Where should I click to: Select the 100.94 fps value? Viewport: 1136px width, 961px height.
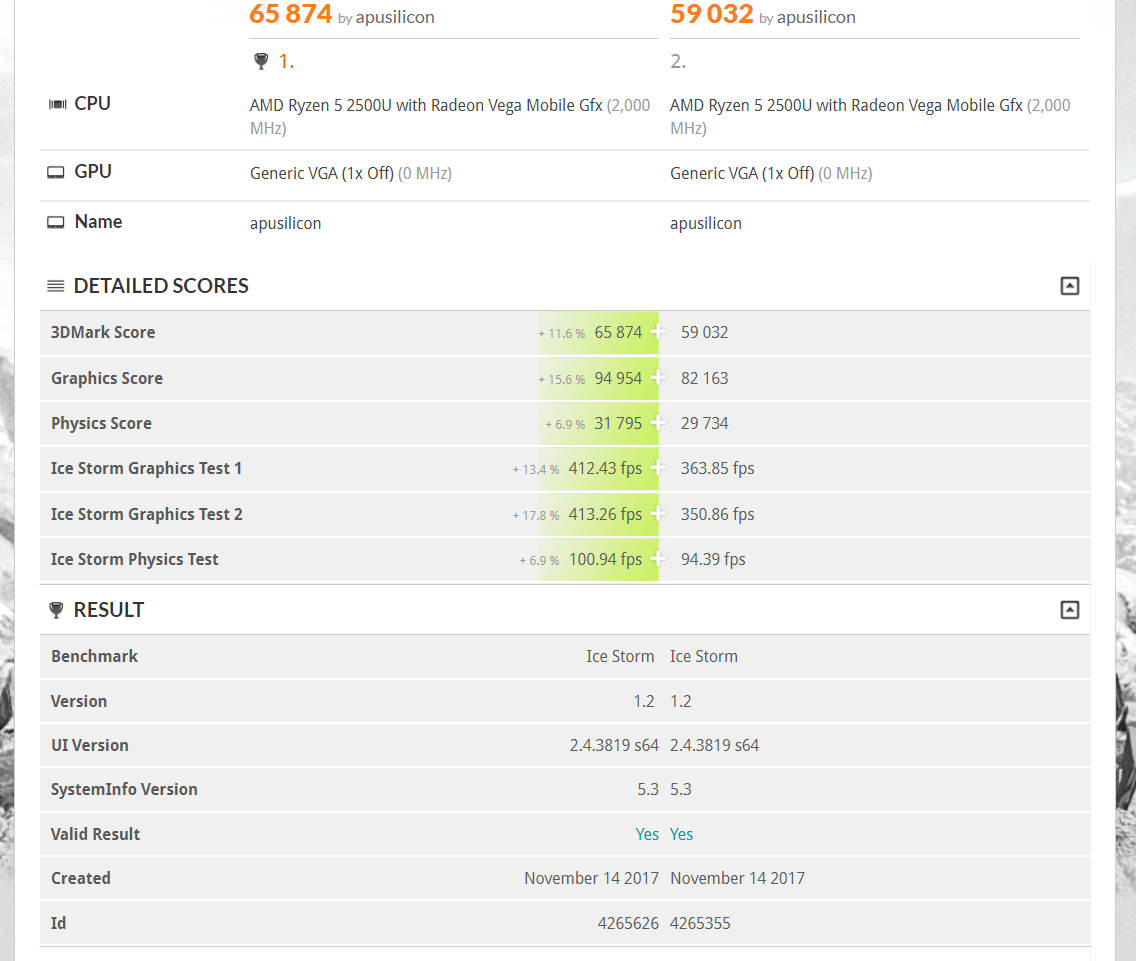(605, 559)
